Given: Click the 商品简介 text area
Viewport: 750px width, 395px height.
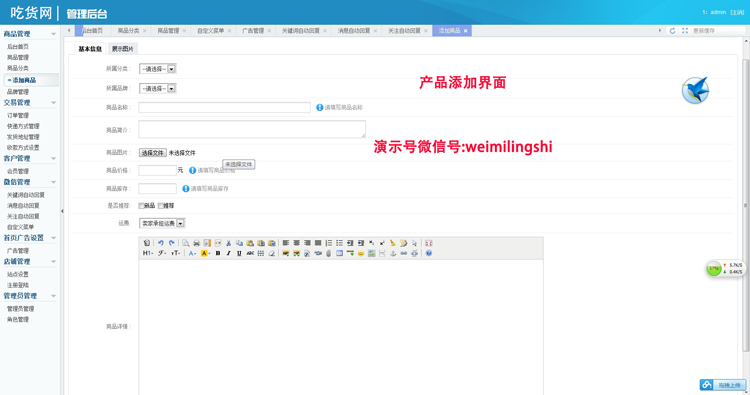Looking at the screenshot, I should click(252, 129).
